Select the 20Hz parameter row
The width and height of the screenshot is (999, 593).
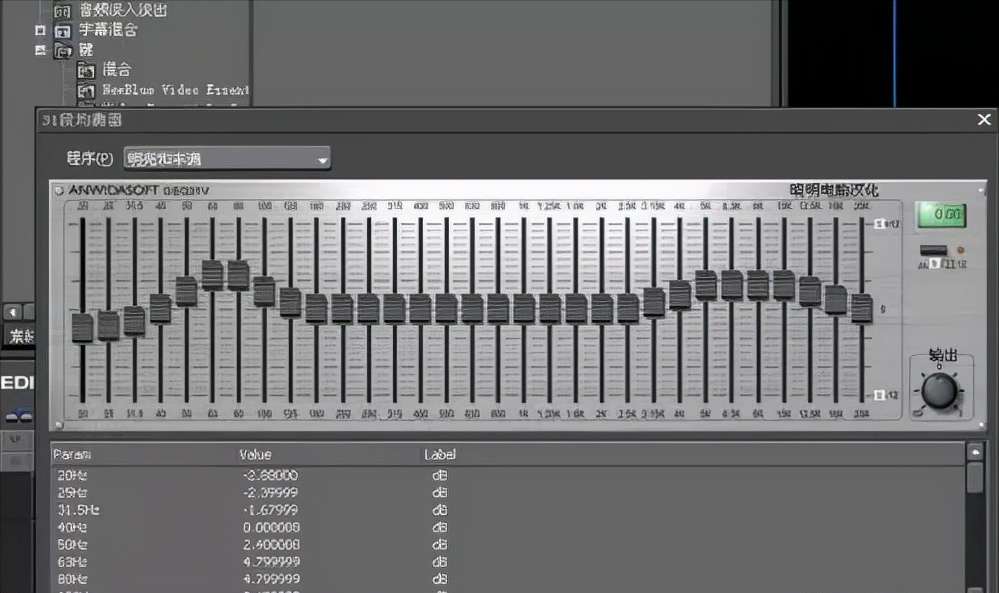point(72,475)
